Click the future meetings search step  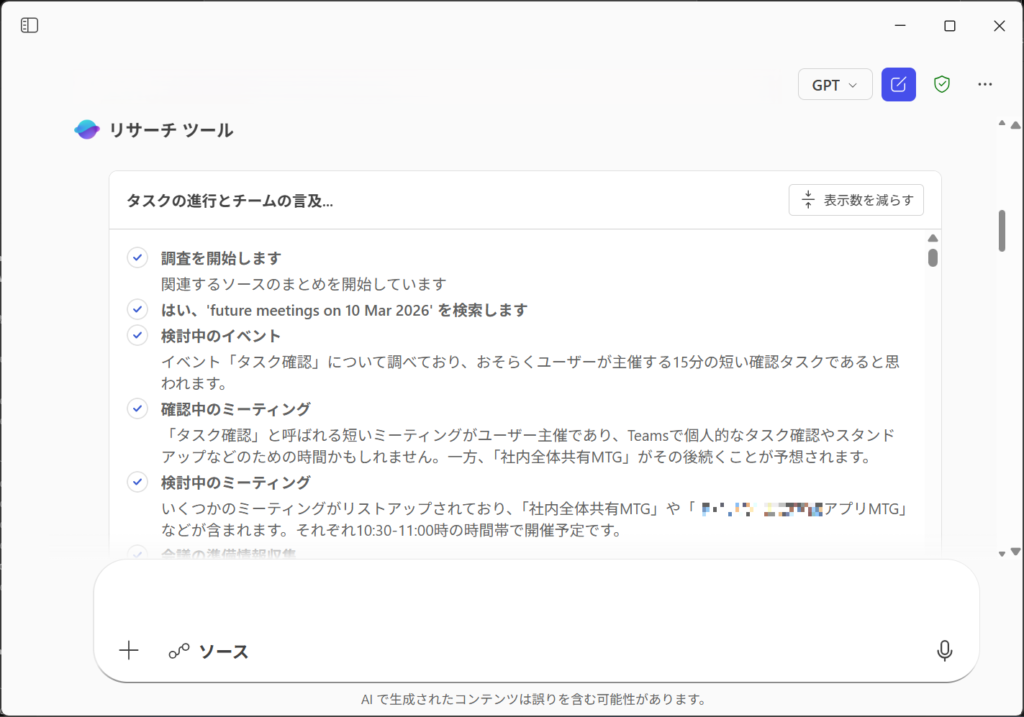pyautogui.click(x=344, y=310)
